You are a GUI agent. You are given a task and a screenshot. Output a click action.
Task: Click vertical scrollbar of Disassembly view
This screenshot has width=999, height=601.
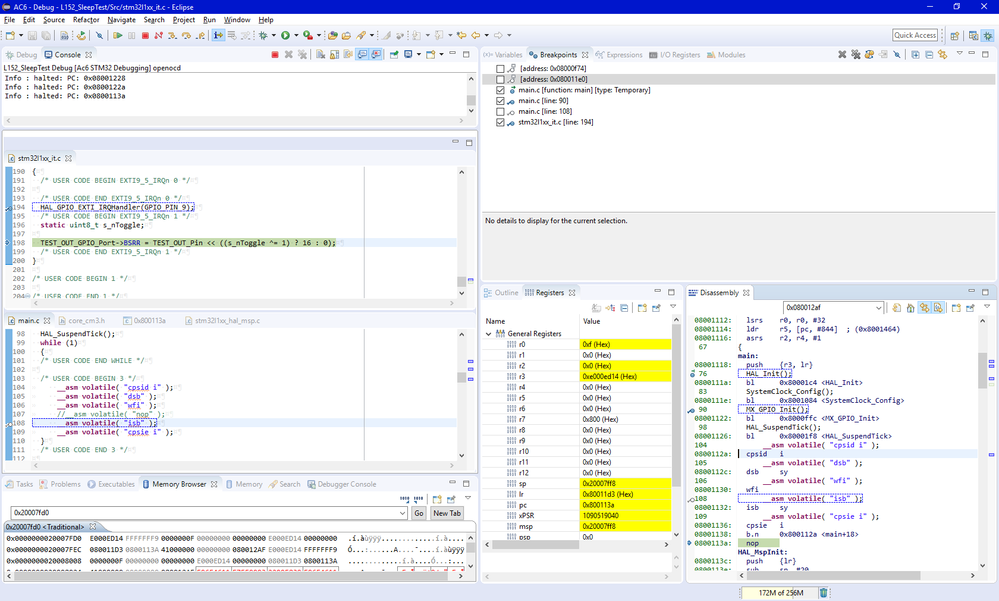click(x=982, y=443)
